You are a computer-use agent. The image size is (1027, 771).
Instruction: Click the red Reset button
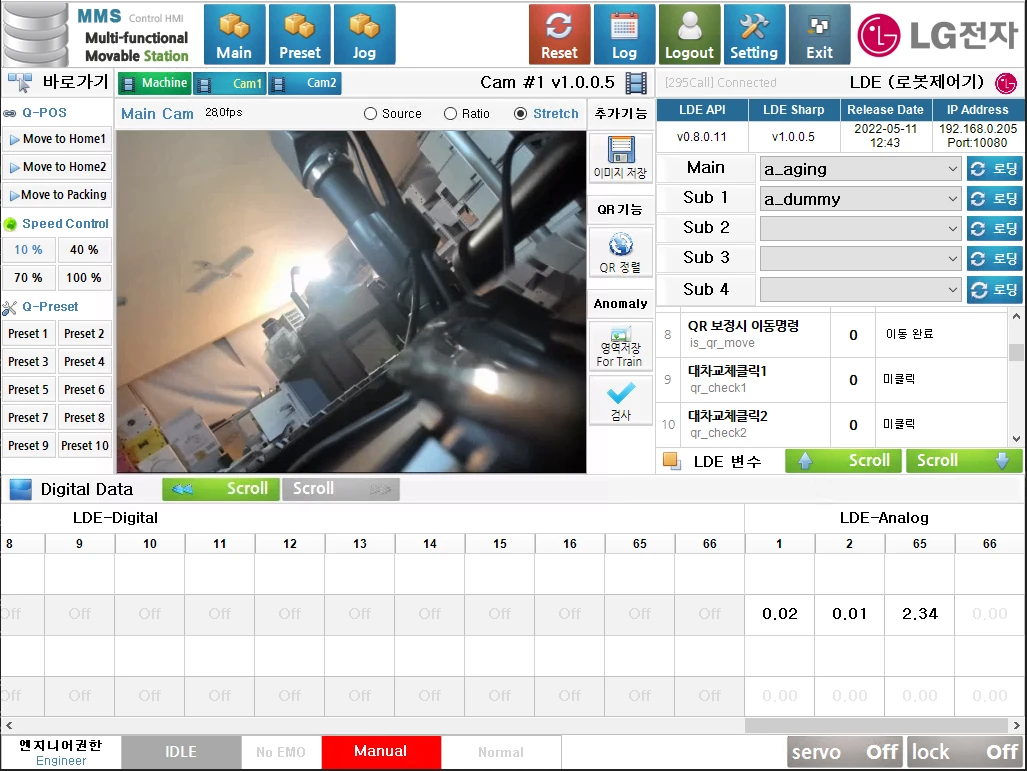click(559, 34)
